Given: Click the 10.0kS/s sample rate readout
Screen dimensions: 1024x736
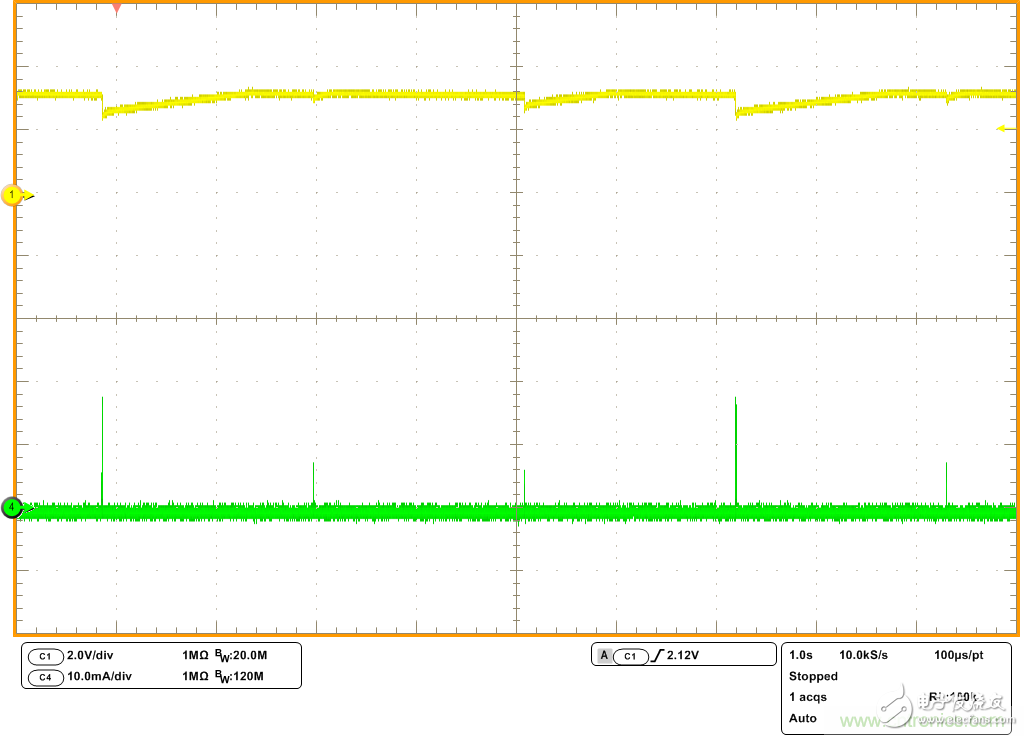Looking at the screenshot, I should click(863, 655).
